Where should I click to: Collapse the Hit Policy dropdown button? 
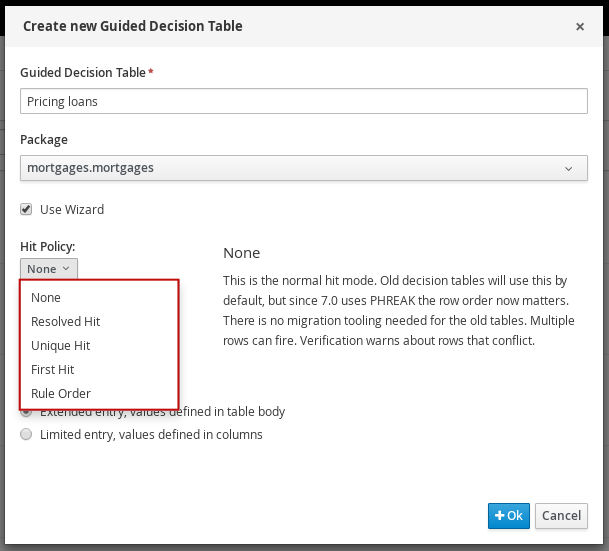48,268
